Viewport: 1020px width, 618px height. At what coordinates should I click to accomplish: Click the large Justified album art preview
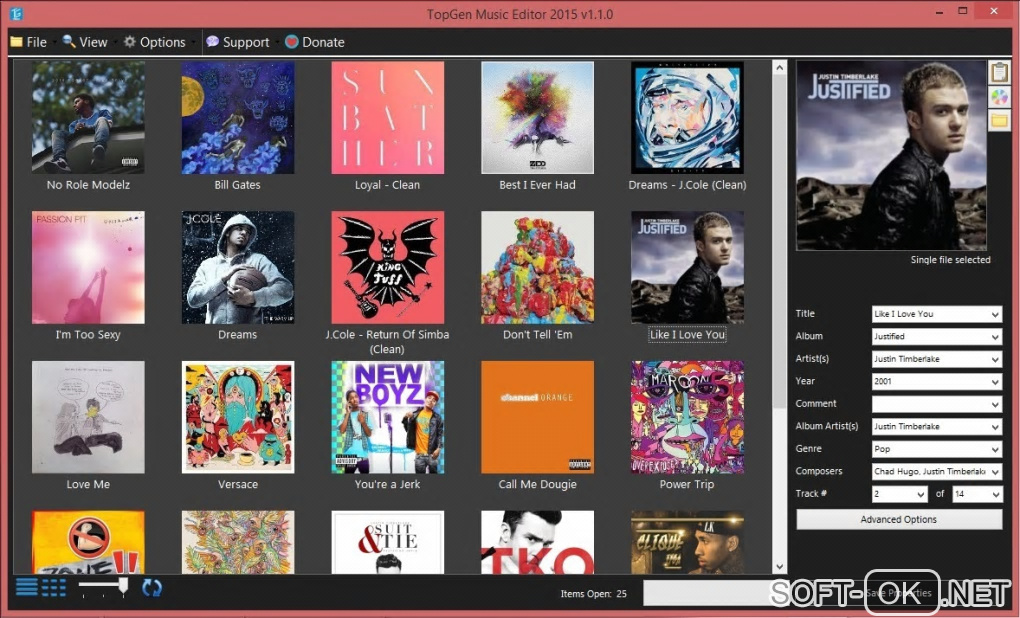tap(891, 155)
